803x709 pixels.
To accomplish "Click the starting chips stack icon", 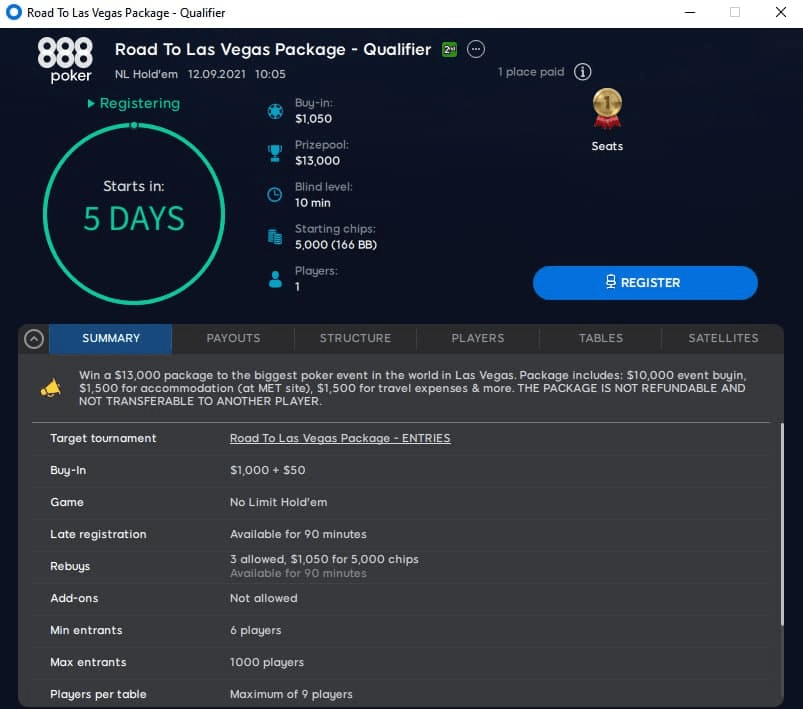I will 275,237.
